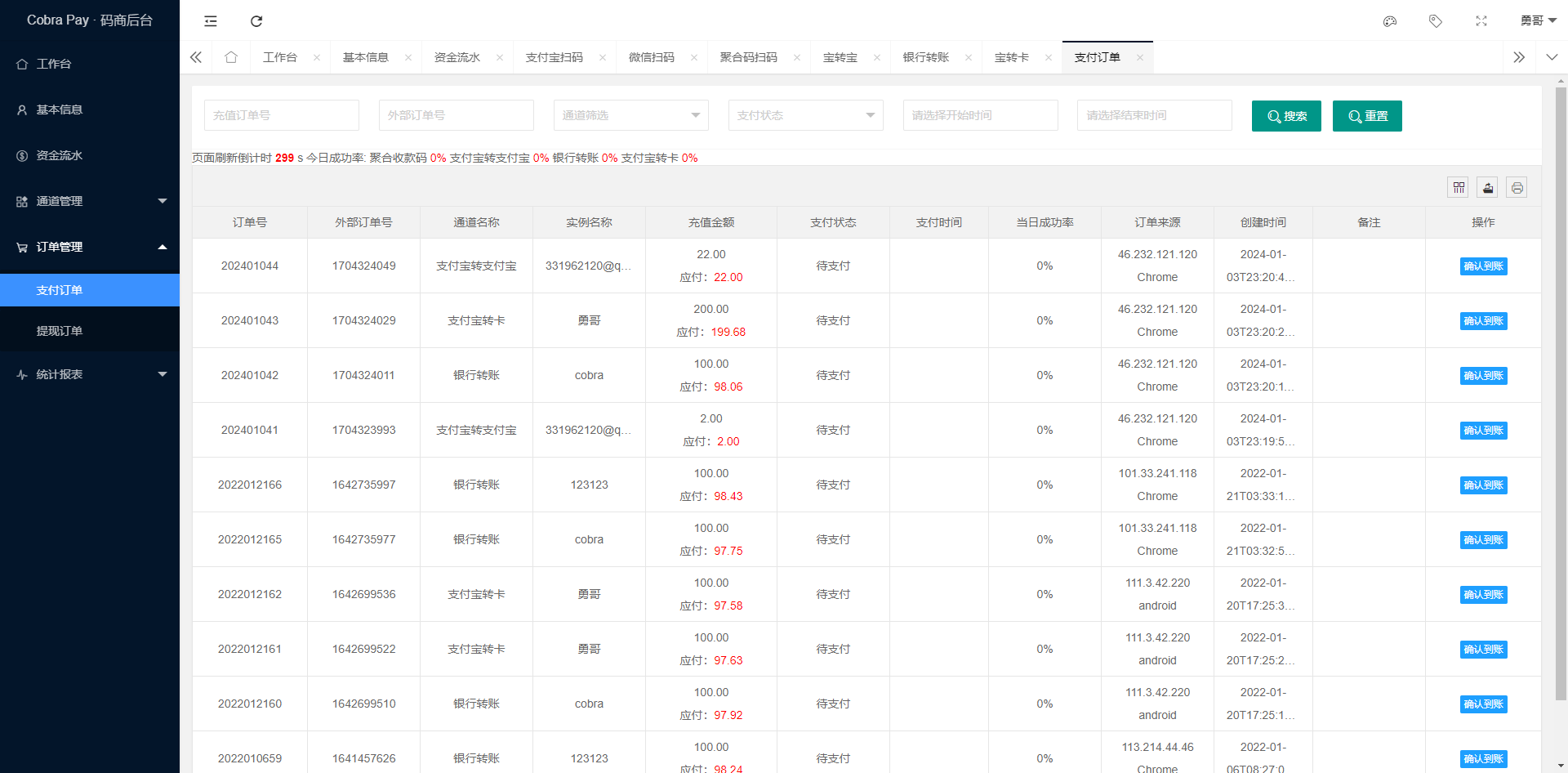The height and width of the screenshot is (773, 1568).
Task: Open the theme palette icon
Action: pos(1390,21)
